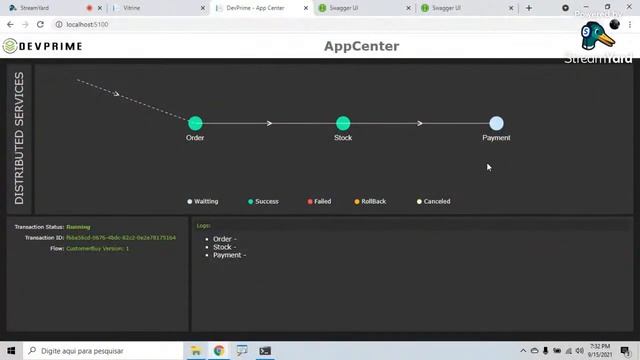Open the terminal app in taskbar

(265, 351)
